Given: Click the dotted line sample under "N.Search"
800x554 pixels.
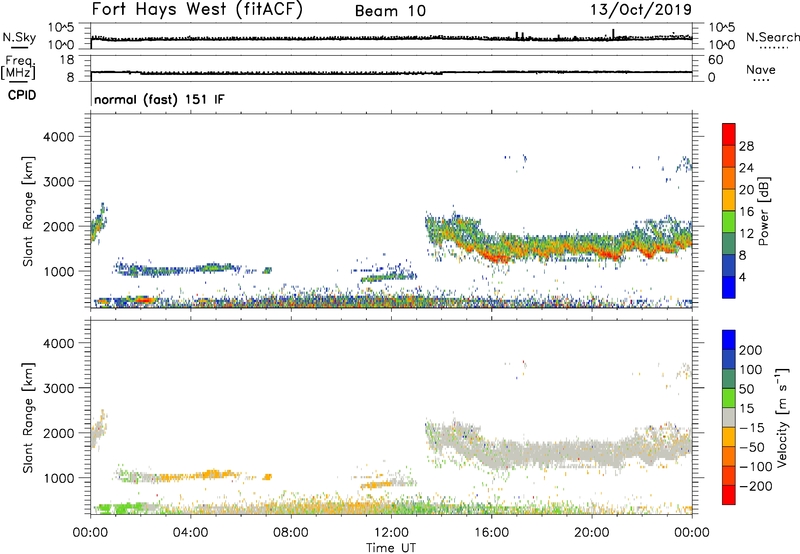Looking at the screenshot, I should click(x=773, y=48).
